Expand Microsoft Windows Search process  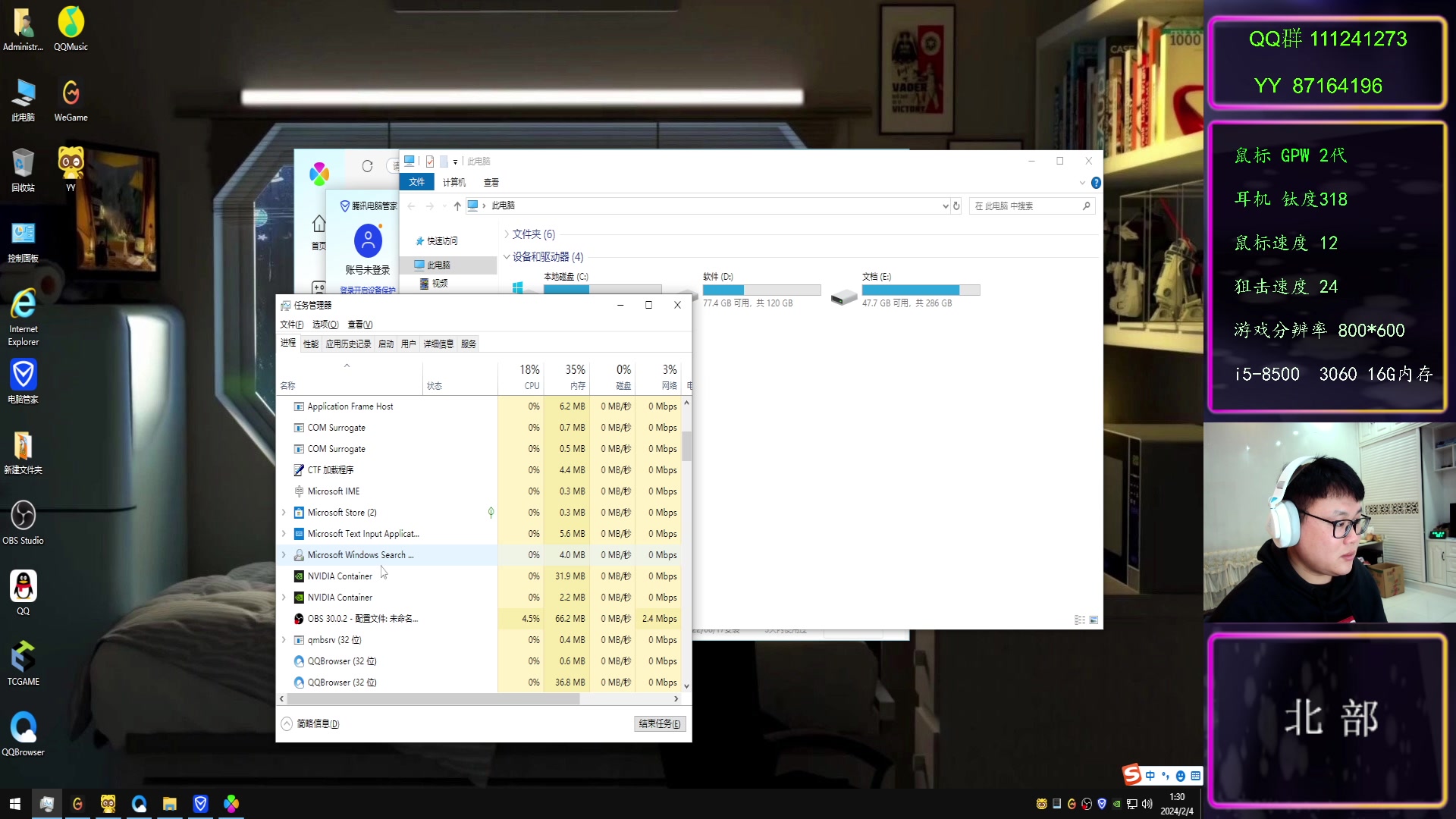pyautogui.click(x=284, y=555)
